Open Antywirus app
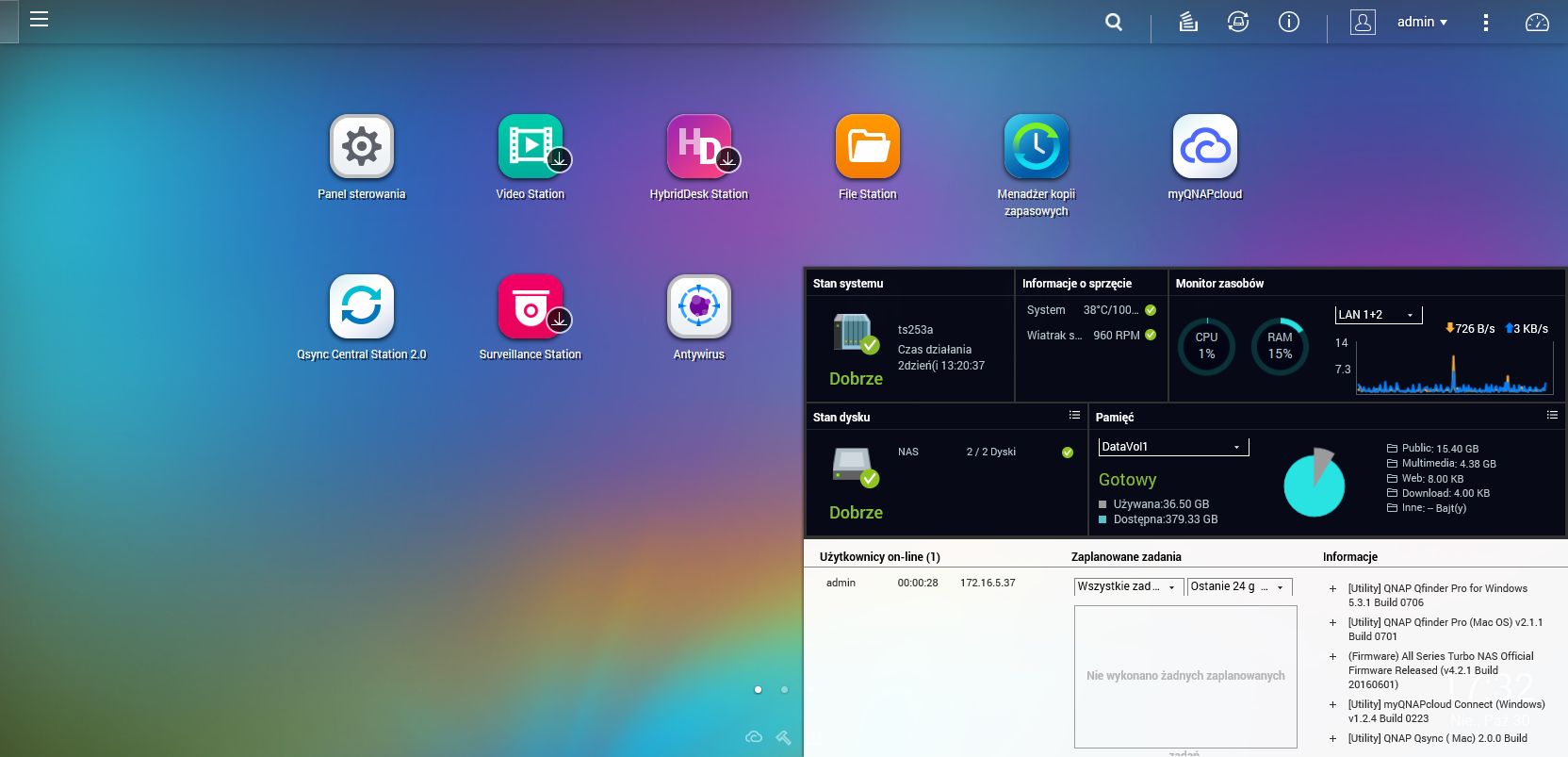1568x757 pixels. (x=699, y=306)
